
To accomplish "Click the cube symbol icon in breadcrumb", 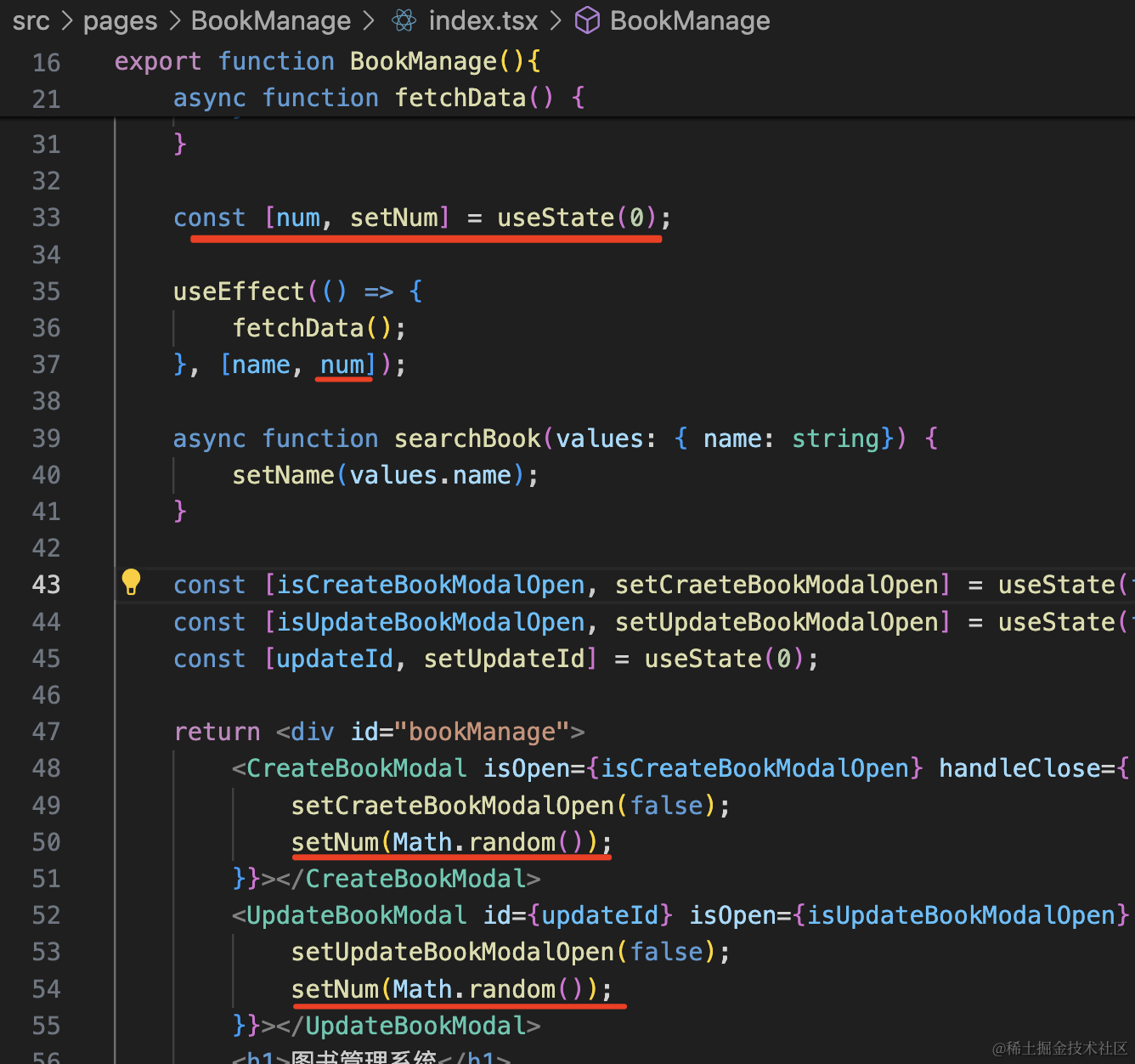I will (587, 20).
